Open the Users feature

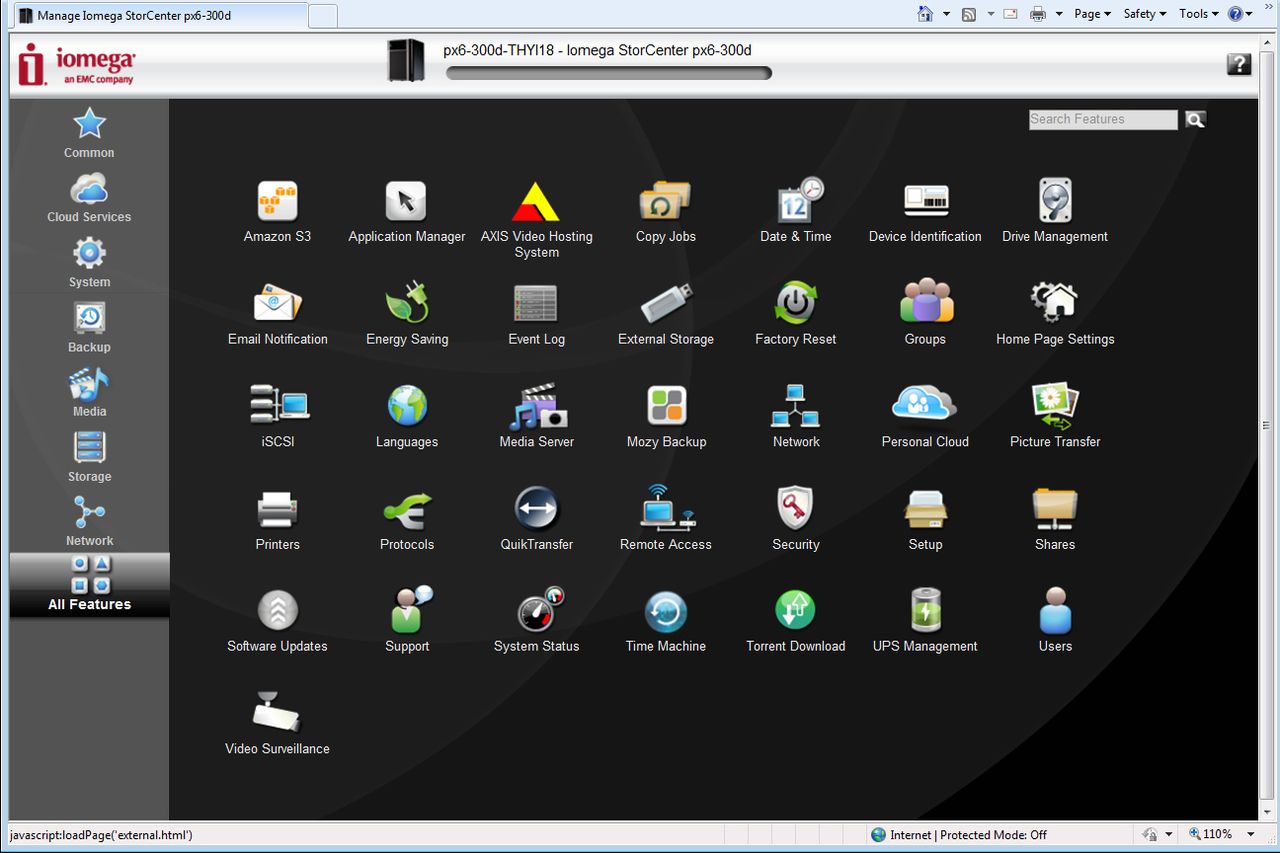1055,622
